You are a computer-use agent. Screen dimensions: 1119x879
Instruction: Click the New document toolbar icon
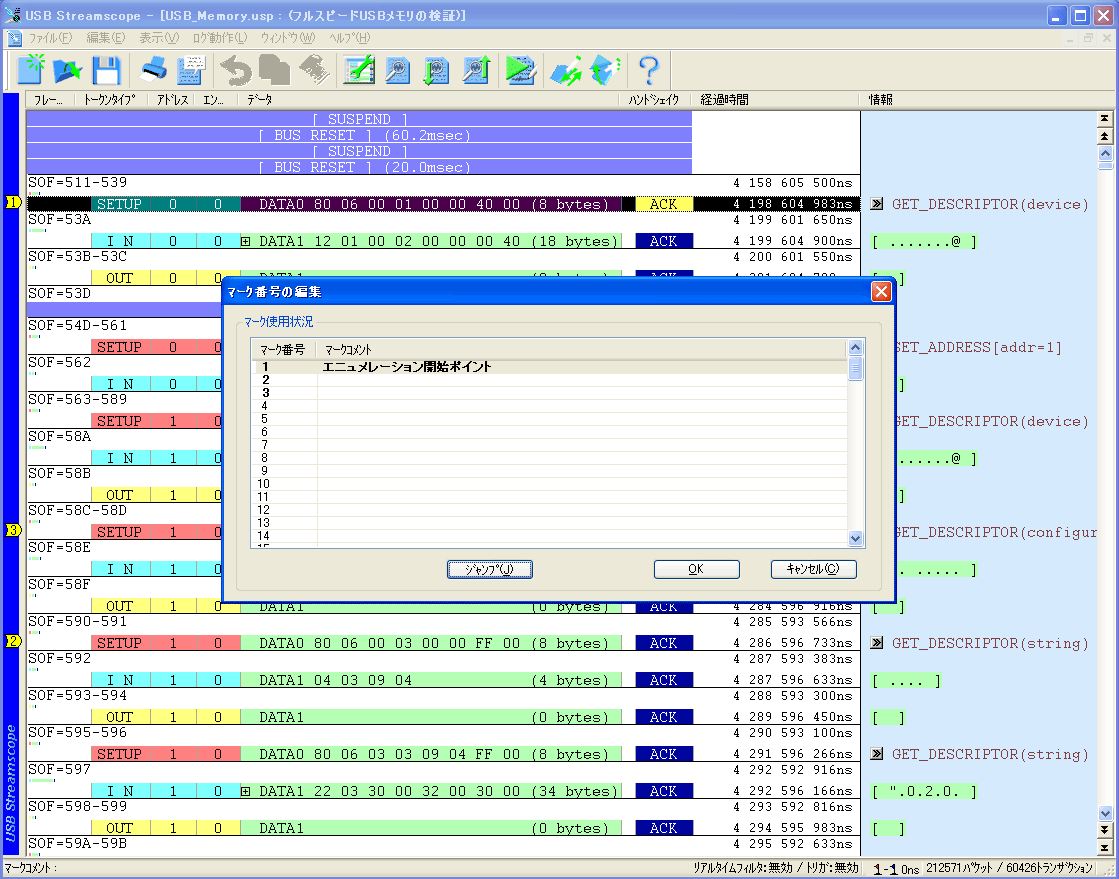[x=30, y=70]
